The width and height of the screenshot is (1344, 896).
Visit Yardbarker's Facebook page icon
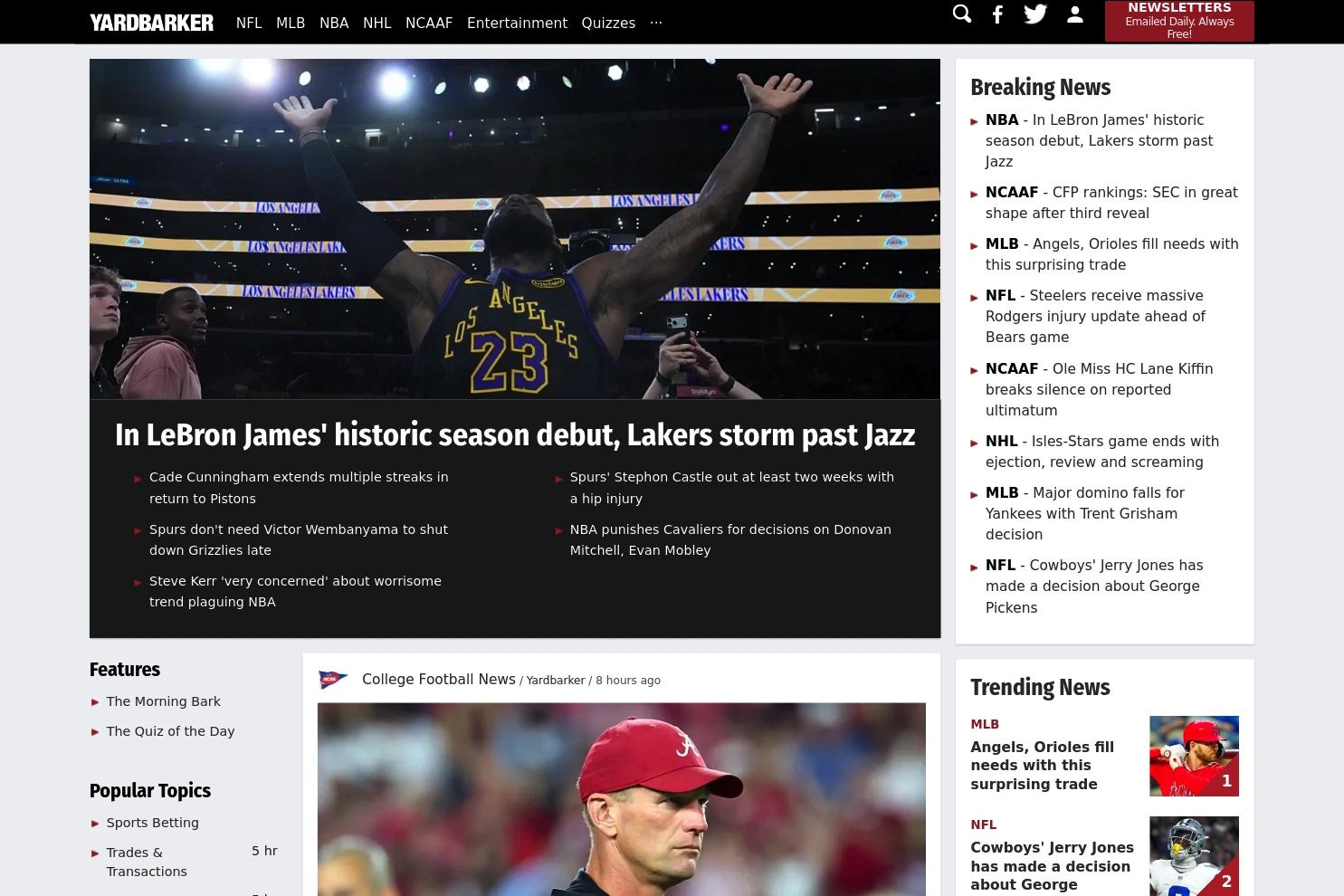(x=997, y=14)
